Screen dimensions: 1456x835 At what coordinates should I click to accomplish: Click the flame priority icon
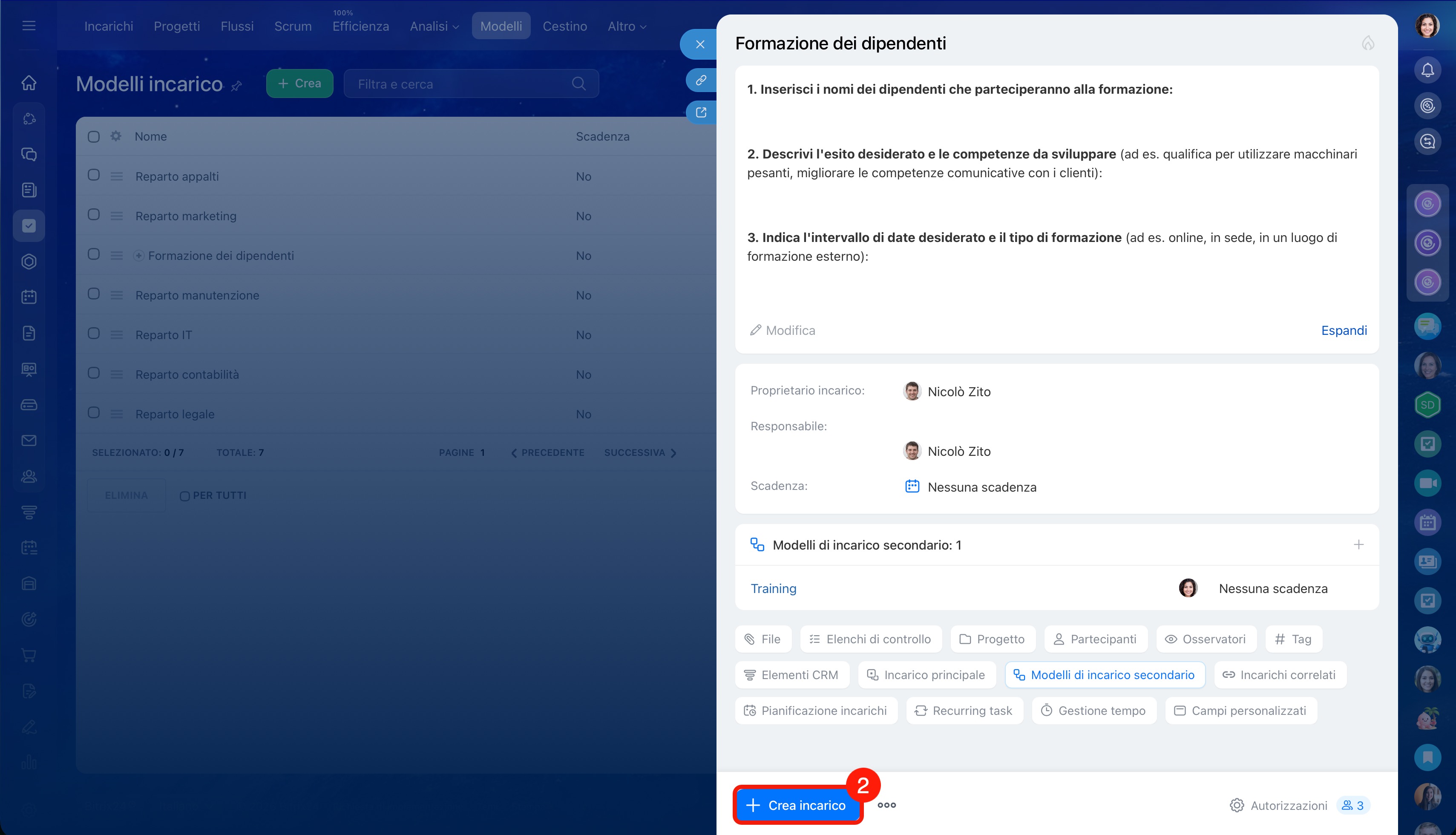(x=1368, y=43)
